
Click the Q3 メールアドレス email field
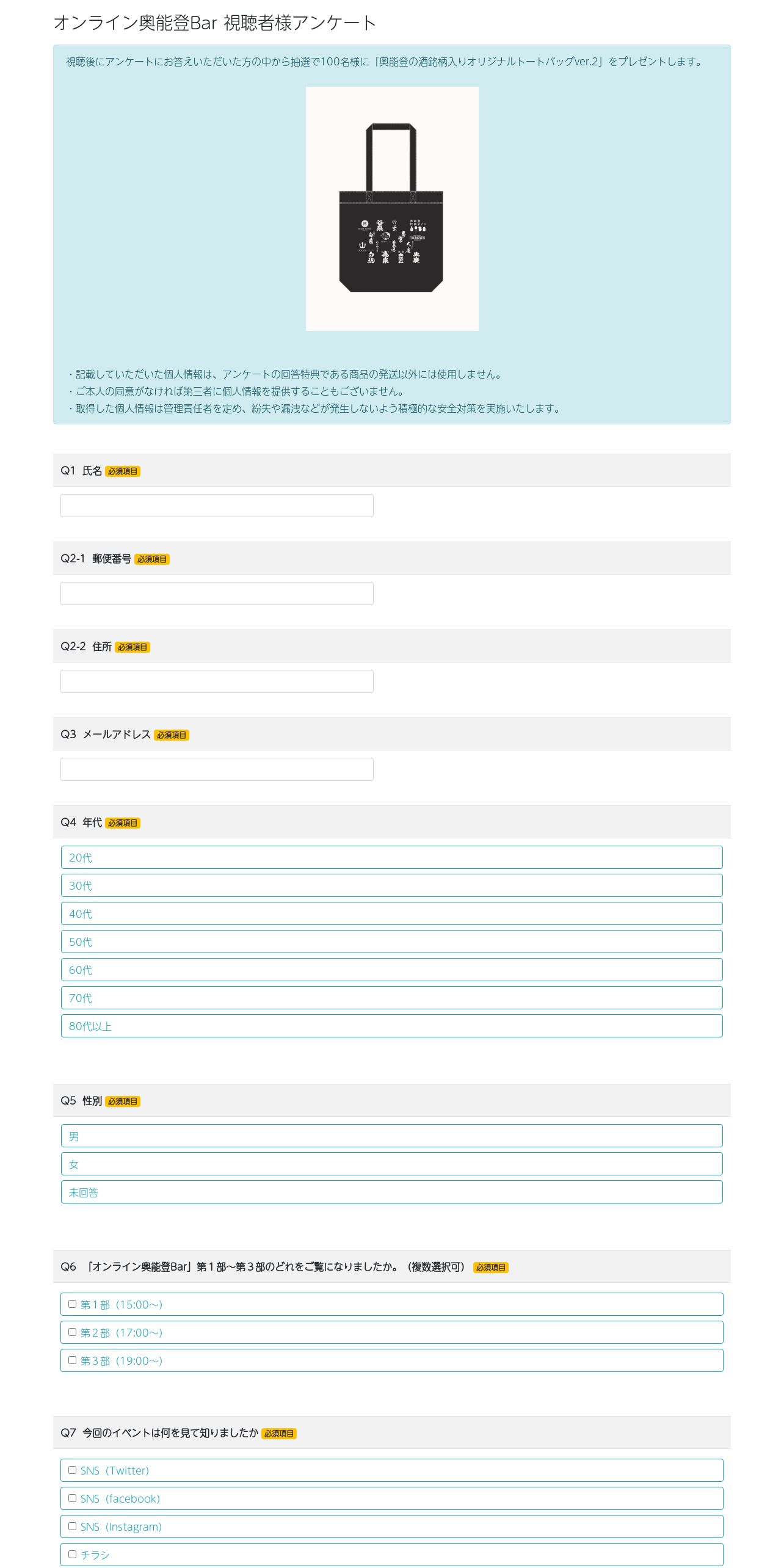(217, 769)
